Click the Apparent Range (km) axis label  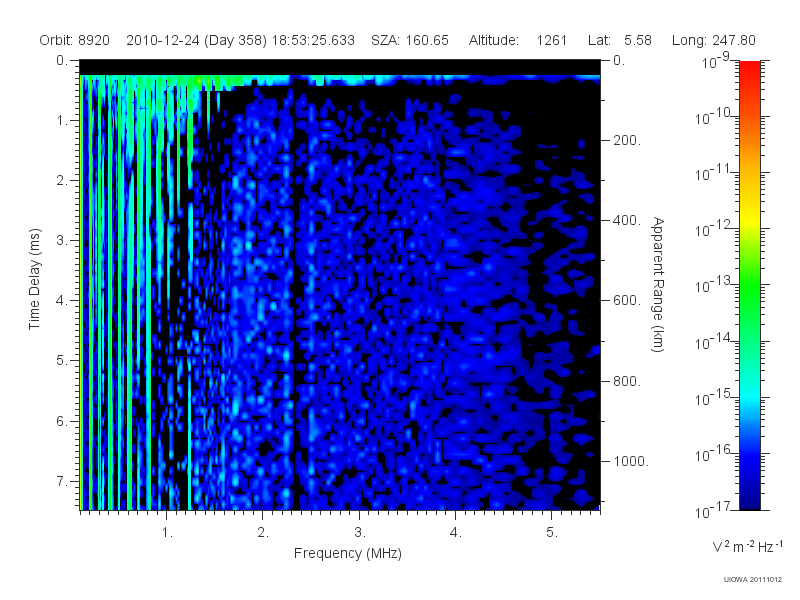[658, 284]
